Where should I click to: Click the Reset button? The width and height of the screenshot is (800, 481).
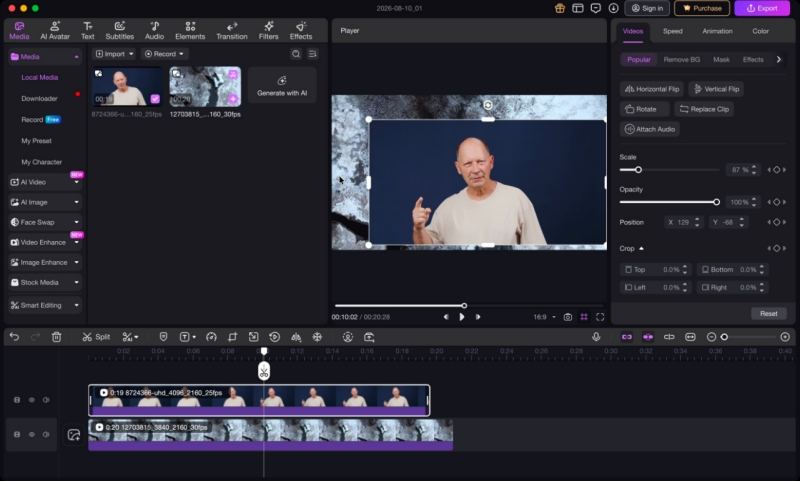pos(768,313)
